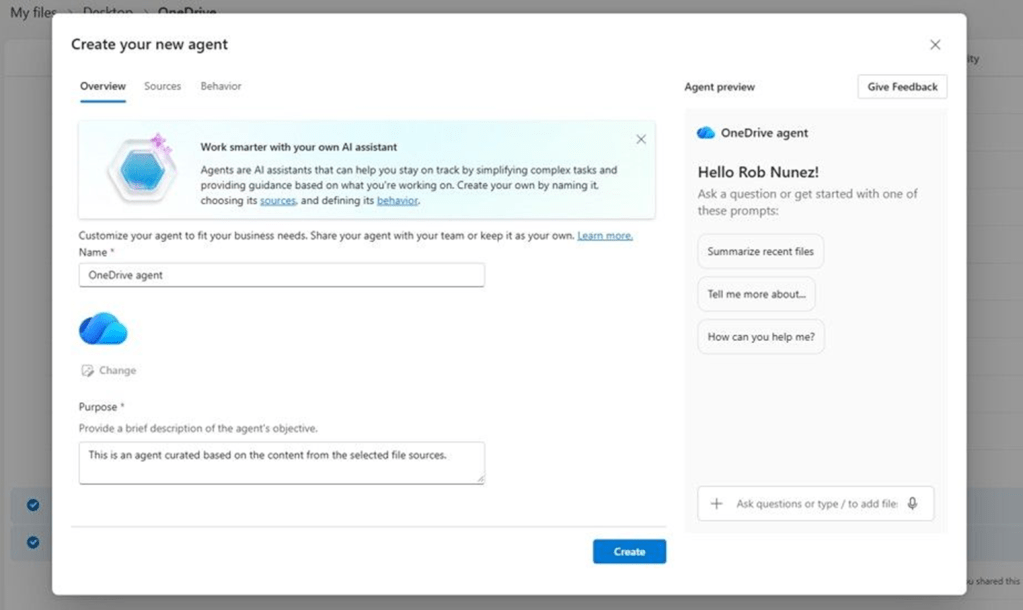The height and width of the screenshot is (610, 1023).
Task: Select the first checked file row checkbox
Action: pyautogui.click(x=33, y=505)
